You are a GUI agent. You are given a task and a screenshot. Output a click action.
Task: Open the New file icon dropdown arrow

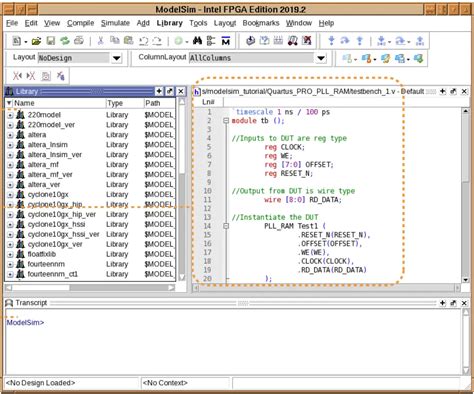click(x=26, y=42)
